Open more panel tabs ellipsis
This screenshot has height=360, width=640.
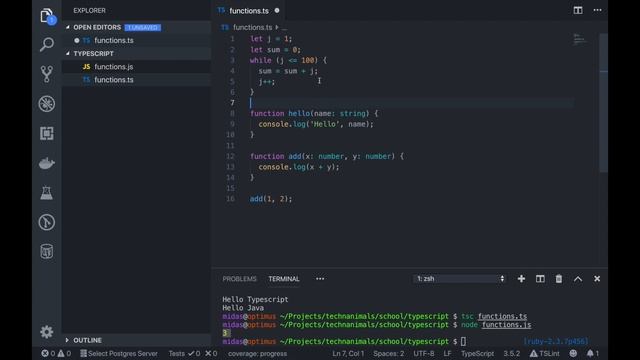click(x=320, y=279)
